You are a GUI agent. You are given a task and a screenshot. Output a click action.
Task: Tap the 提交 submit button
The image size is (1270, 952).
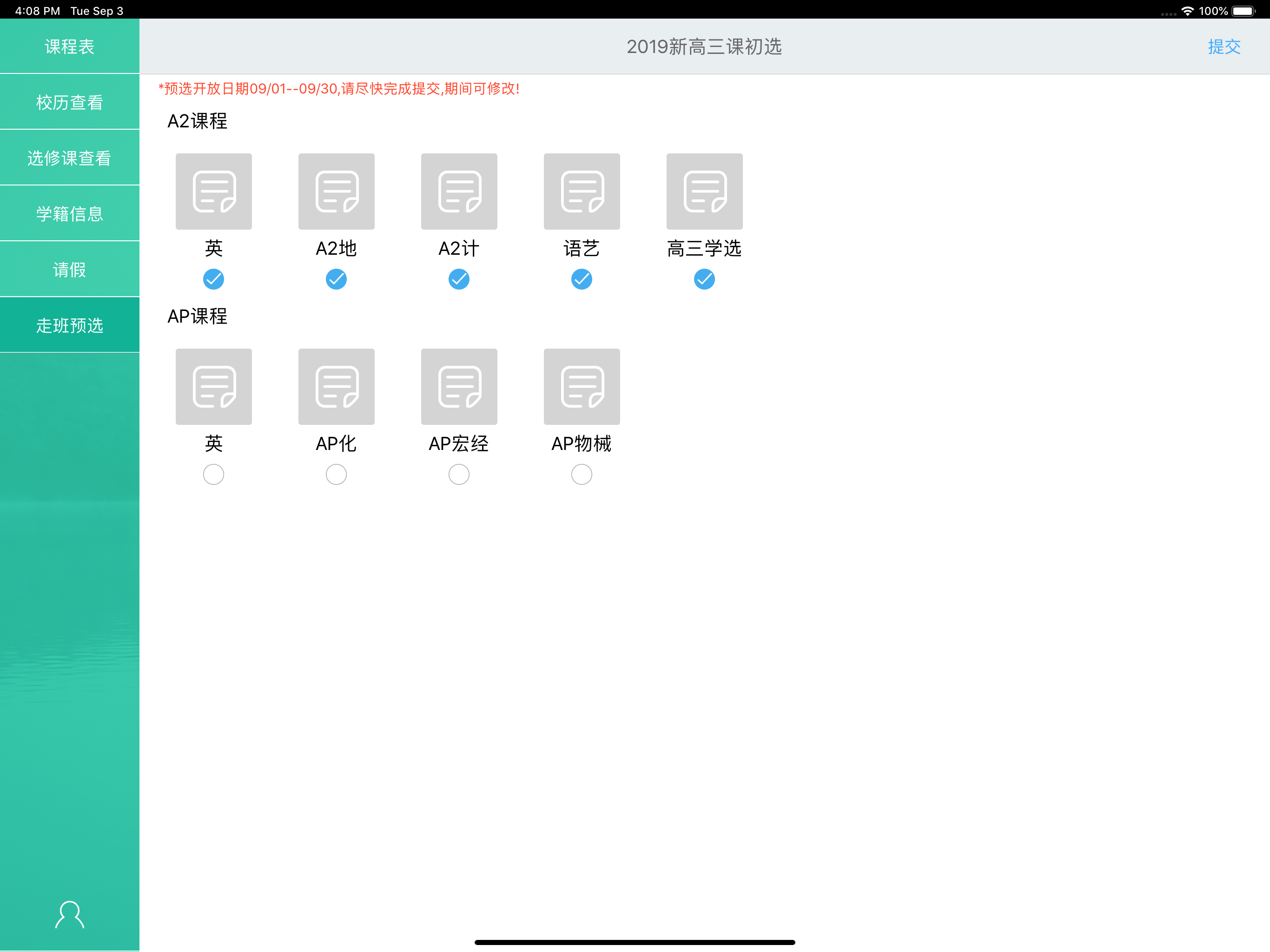click(x=1224, y=46)
